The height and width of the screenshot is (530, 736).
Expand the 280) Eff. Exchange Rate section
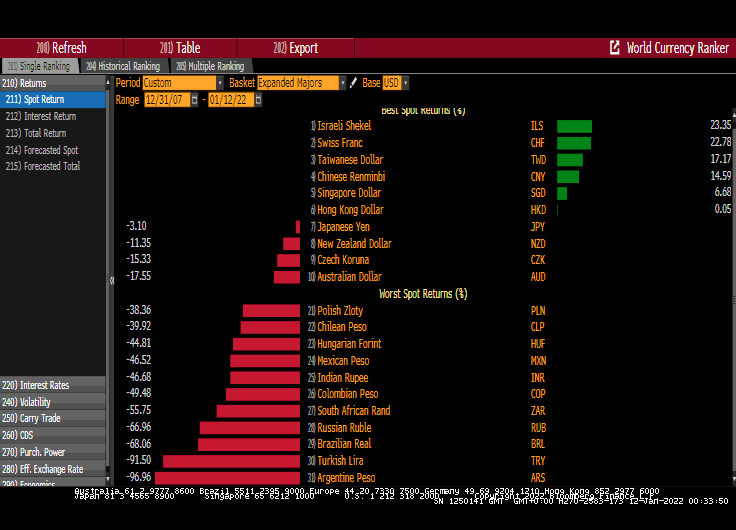[53, 469]
